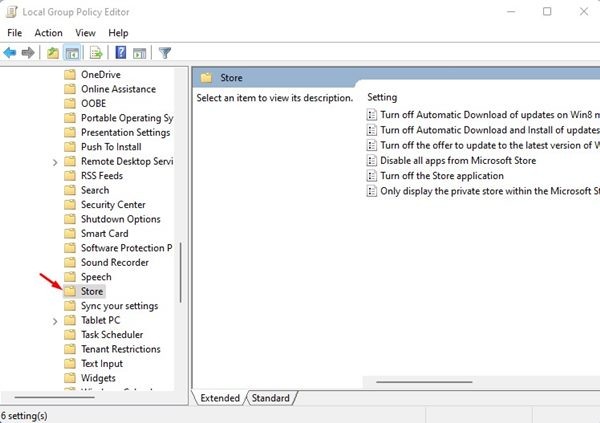Click the Forward arrow toolbar icon

point(28,52)
